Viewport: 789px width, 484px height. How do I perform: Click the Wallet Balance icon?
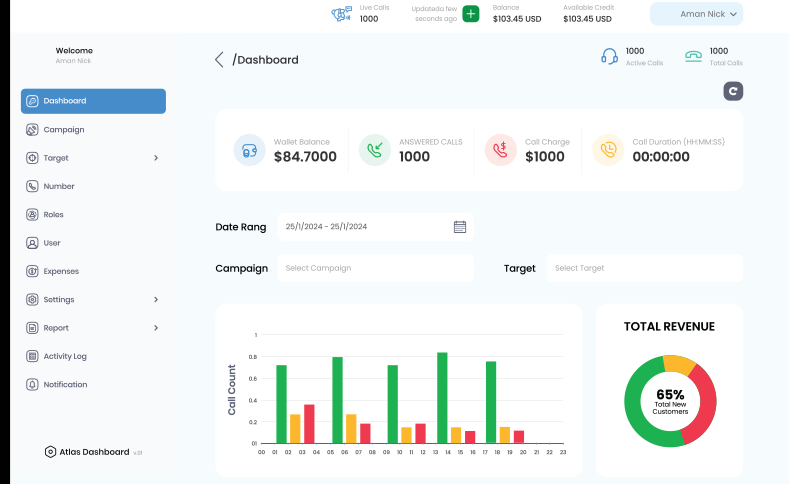click(x=250, y=150)
